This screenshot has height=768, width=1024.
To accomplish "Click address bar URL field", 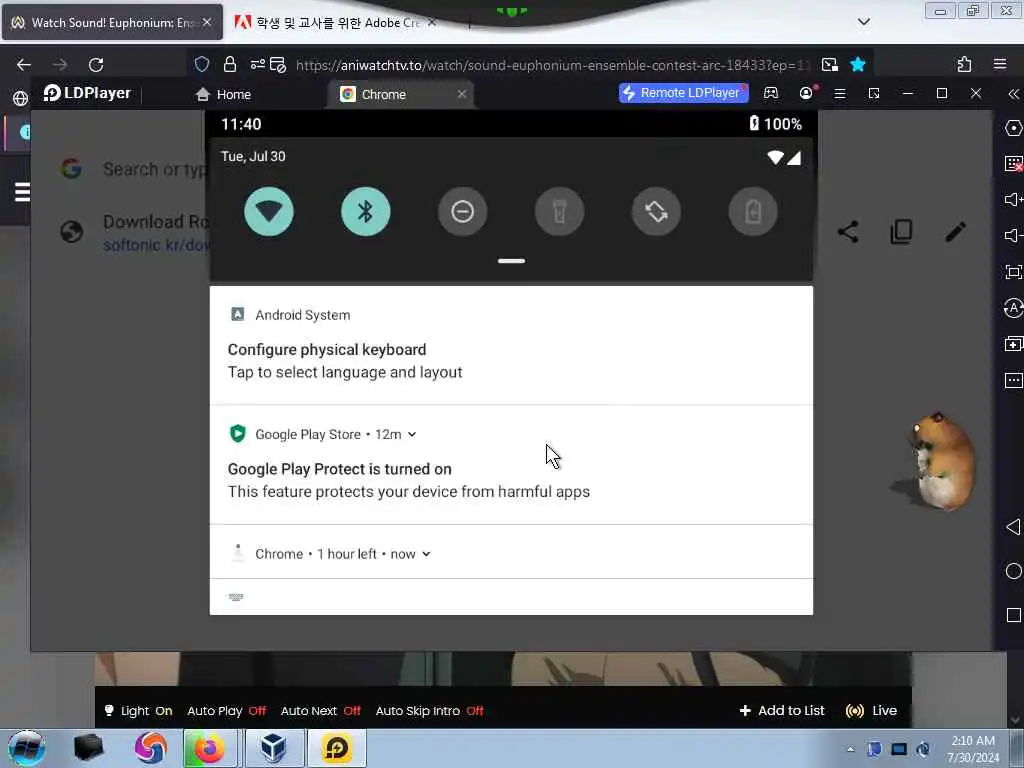I will [552, 65].
